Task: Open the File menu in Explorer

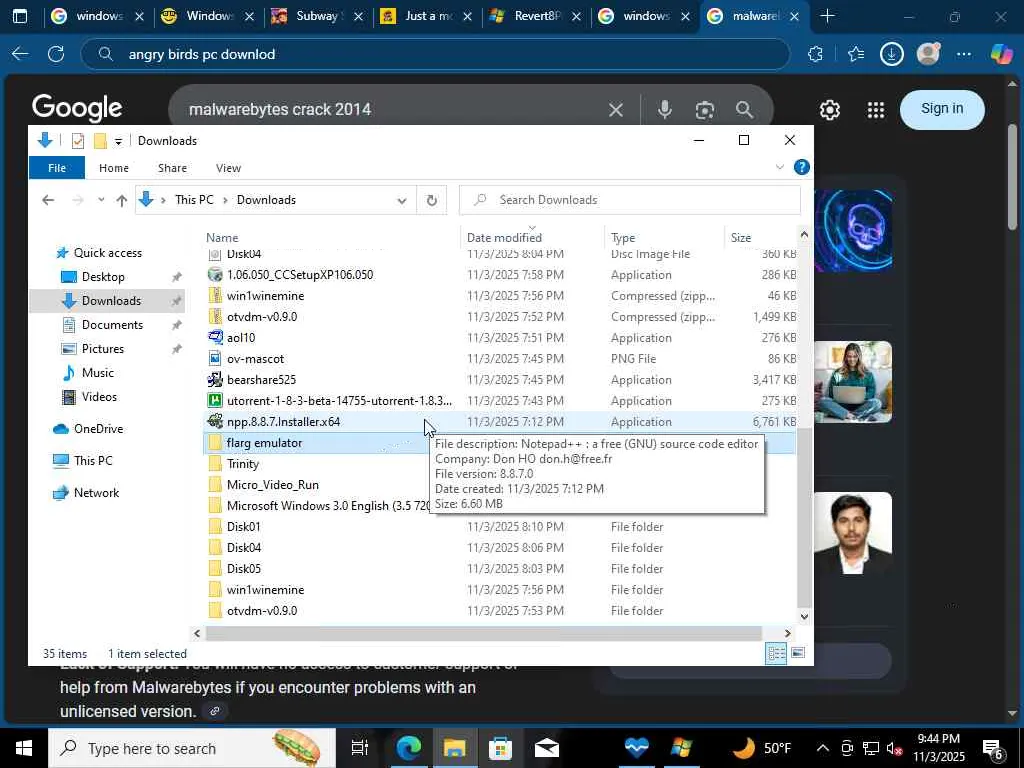Action: [x=57, y=168]
